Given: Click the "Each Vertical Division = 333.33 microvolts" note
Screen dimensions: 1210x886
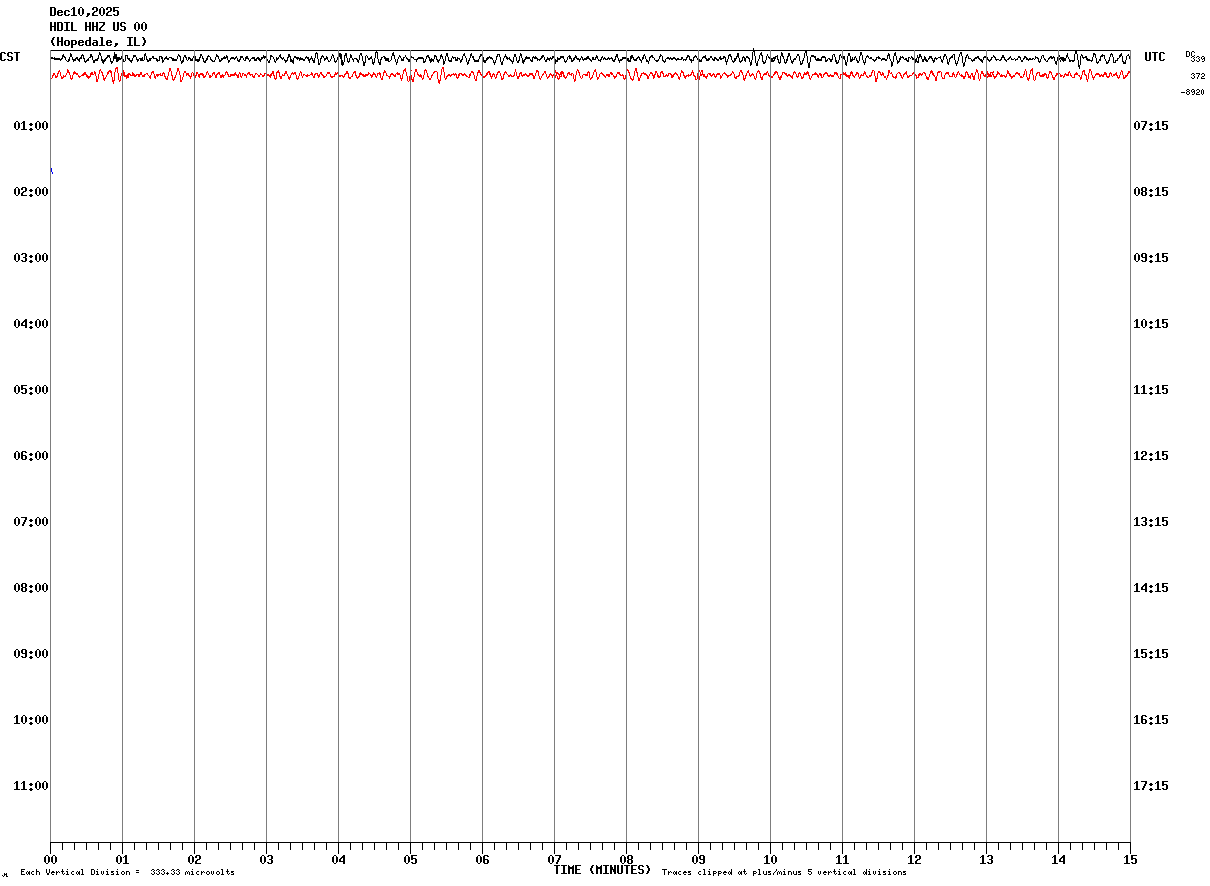Looking at the screenshot, I should tap(128, 873).
